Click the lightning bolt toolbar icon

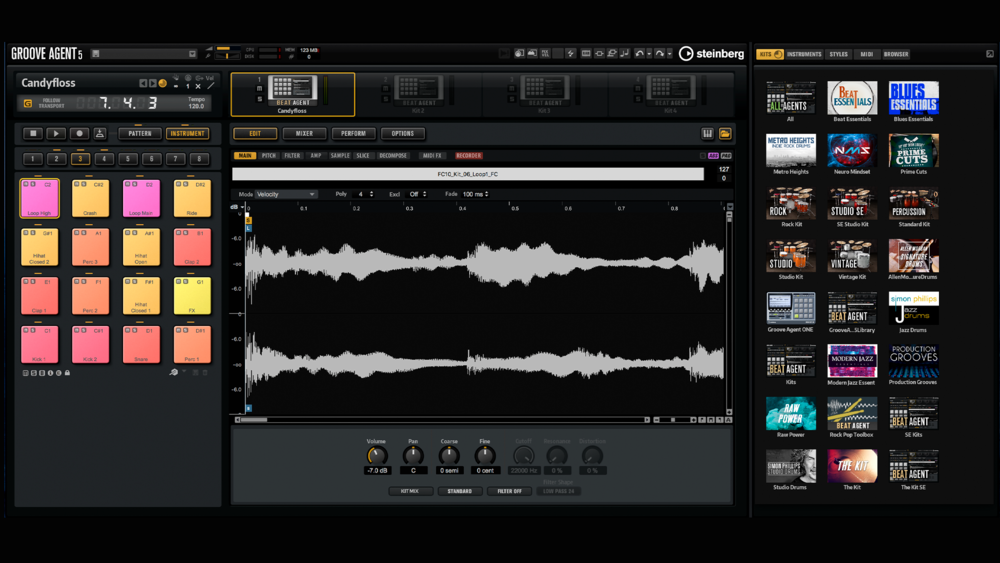pos(571,54)
